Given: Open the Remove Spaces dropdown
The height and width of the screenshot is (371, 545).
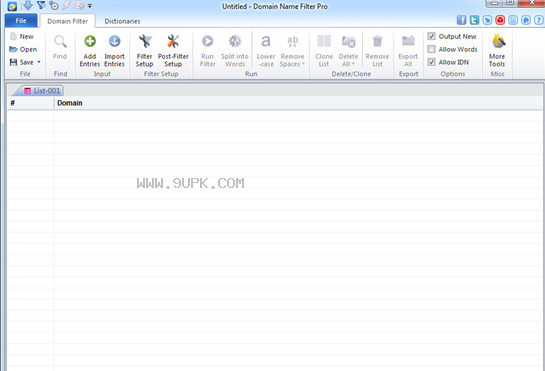Looking at the screenshot, I should (x=292, y=51).
